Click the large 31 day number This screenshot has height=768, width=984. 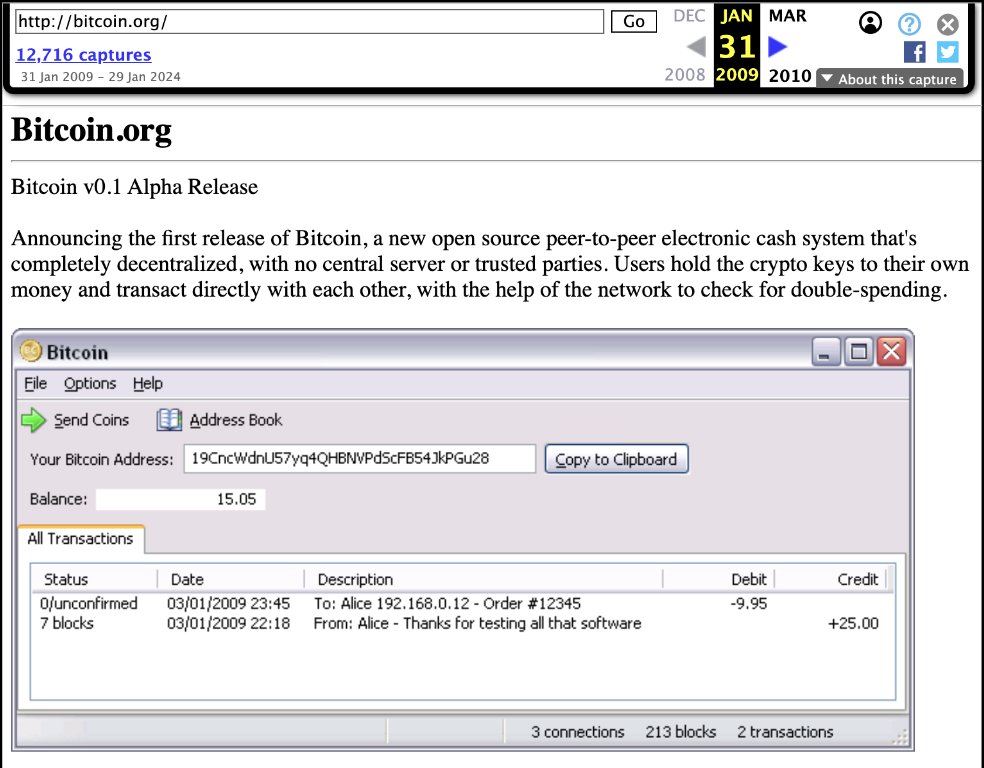point(737,46)
